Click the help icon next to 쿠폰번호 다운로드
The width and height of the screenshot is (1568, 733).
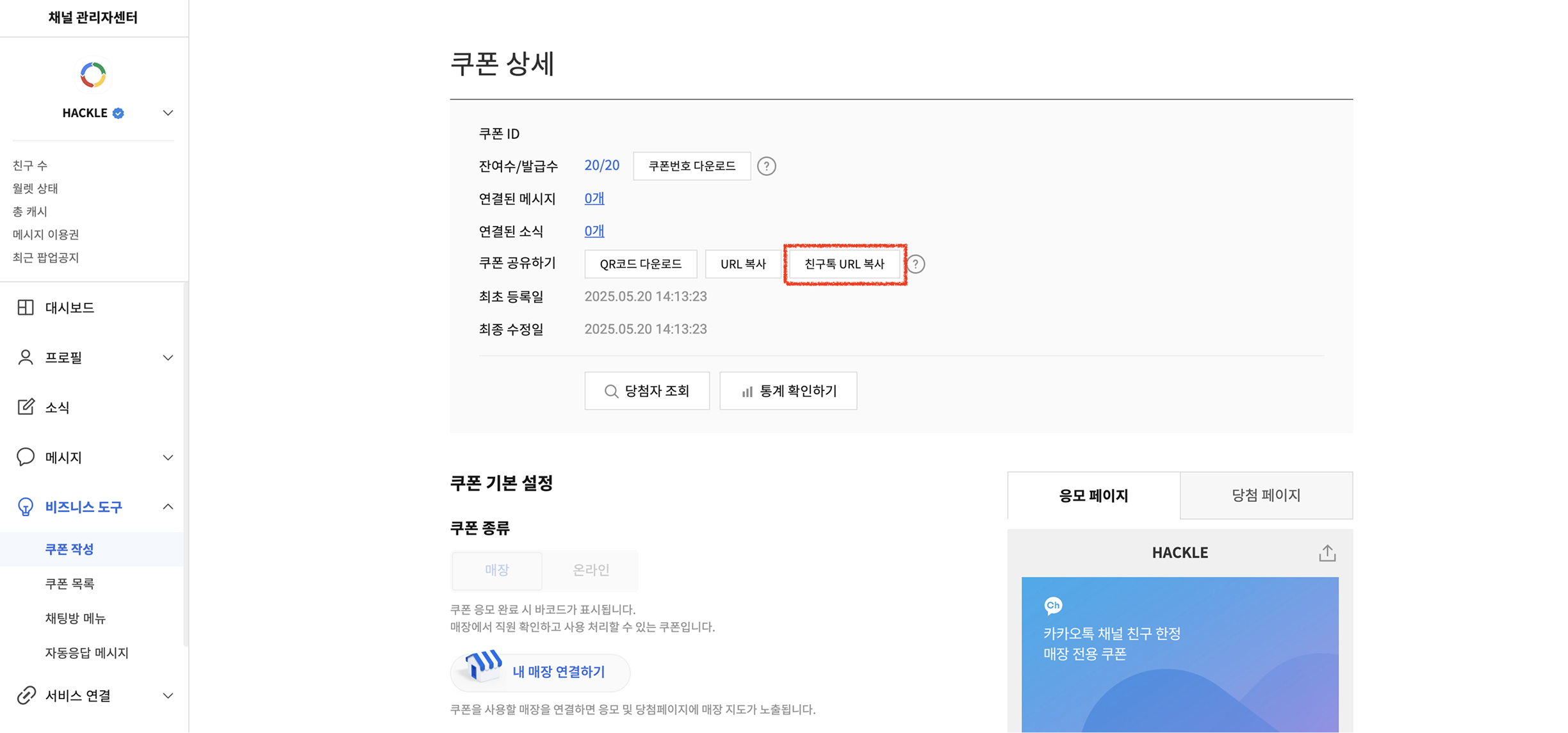(x=766, y=166)
